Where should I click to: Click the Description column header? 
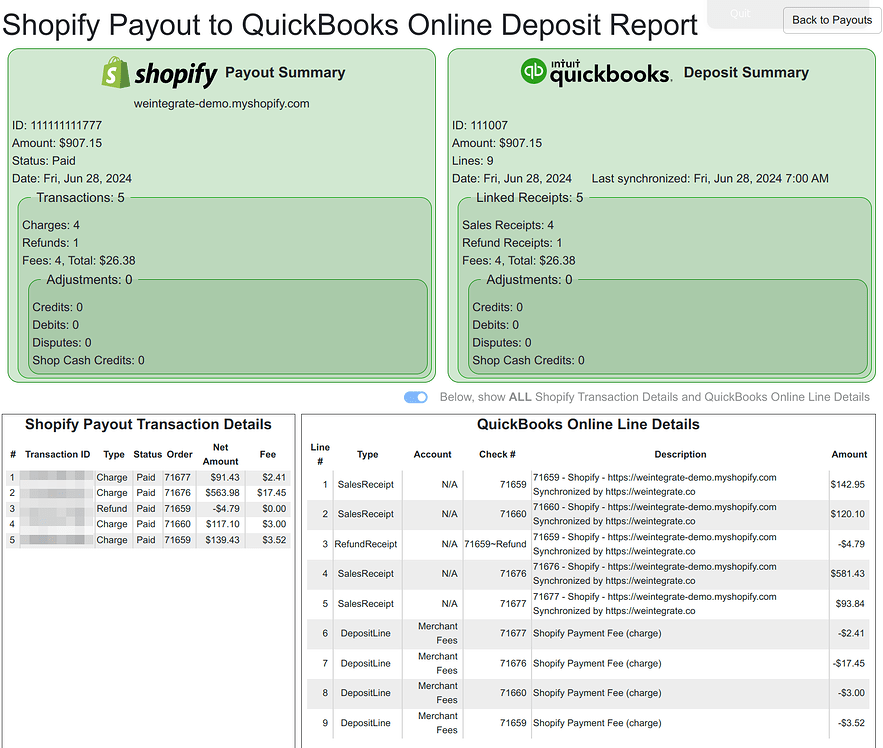point(680,455)
